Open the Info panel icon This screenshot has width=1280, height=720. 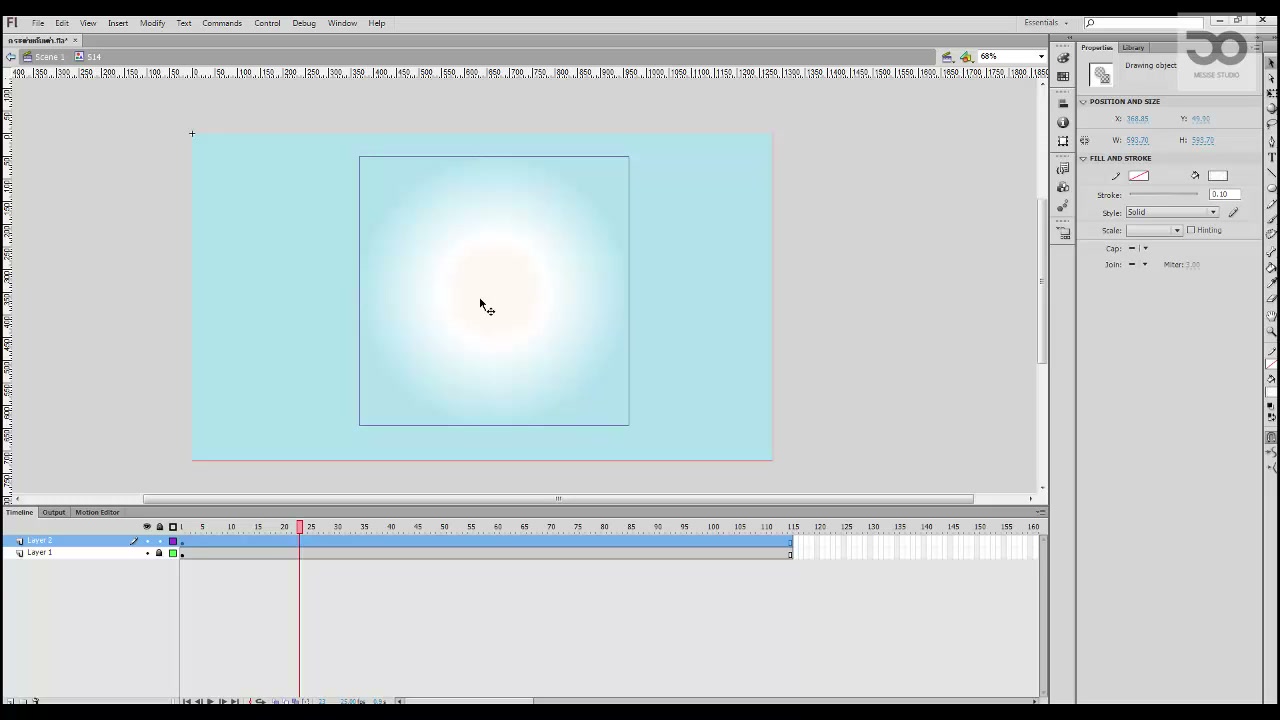click(1063, 122)
